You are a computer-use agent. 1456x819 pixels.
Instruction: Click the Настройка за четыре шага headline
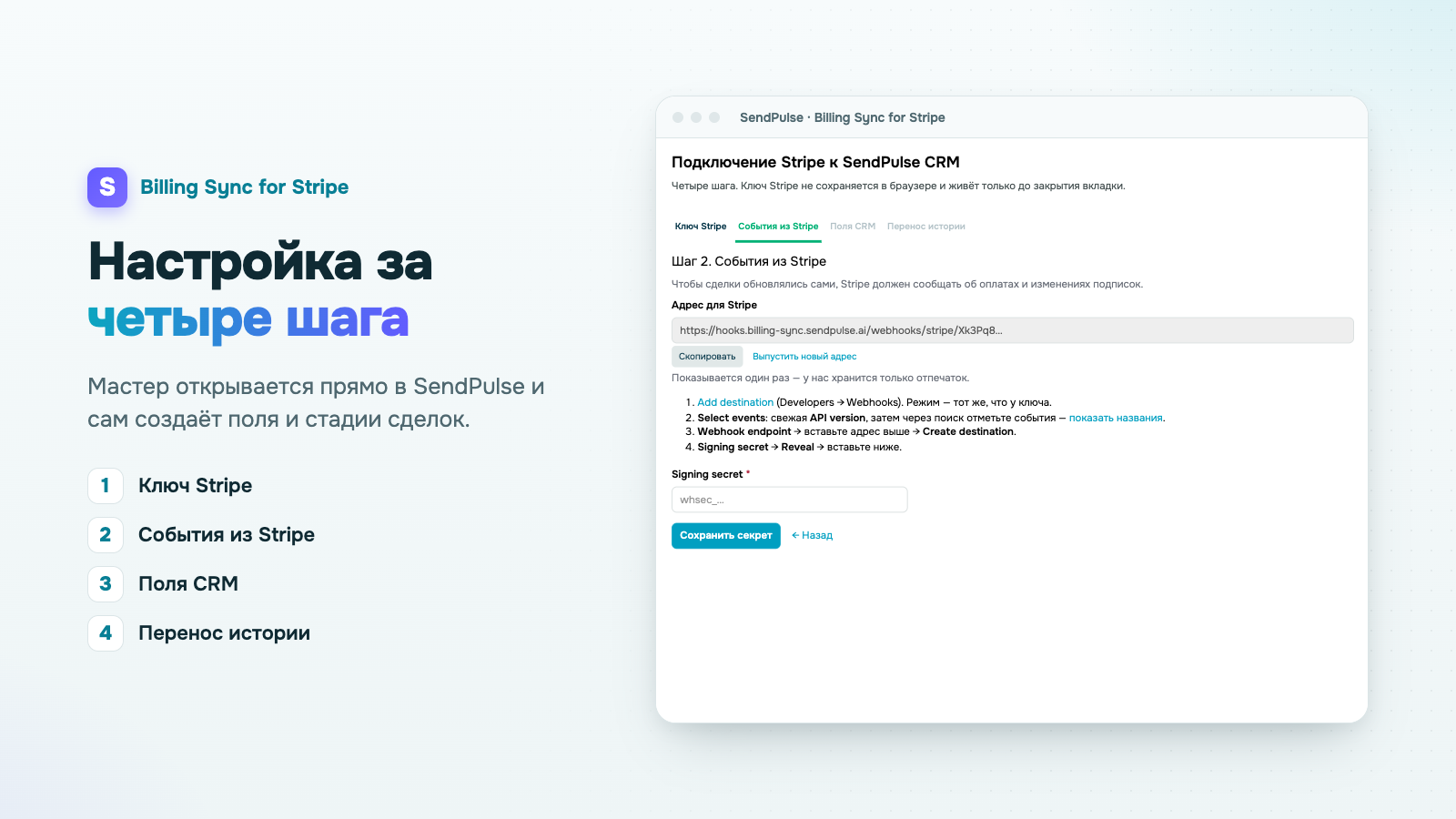[x=260, y=290]
